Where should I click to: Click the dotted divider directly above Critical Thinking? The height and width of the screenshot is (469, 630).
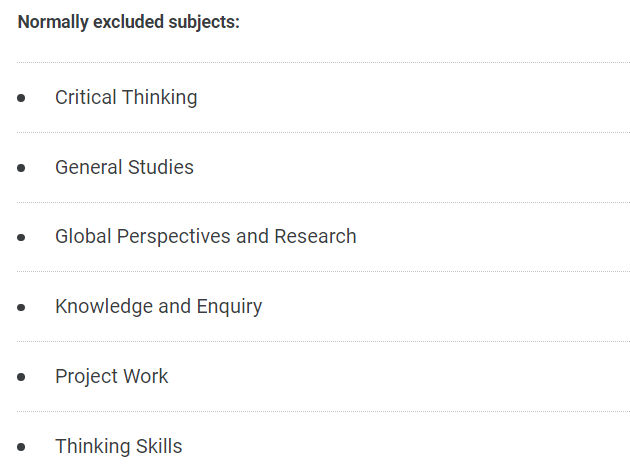coord(323,62)
